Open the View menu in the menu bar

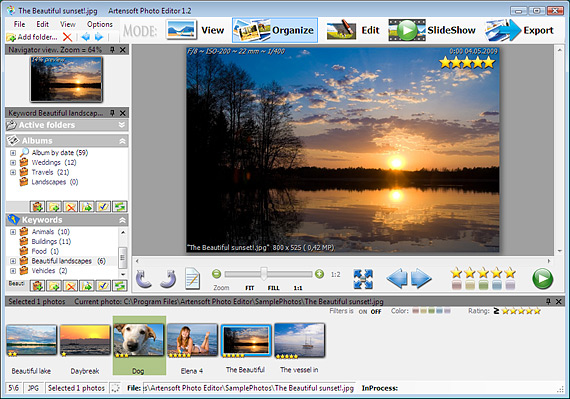pyautogui.click(x=68, y=24)
